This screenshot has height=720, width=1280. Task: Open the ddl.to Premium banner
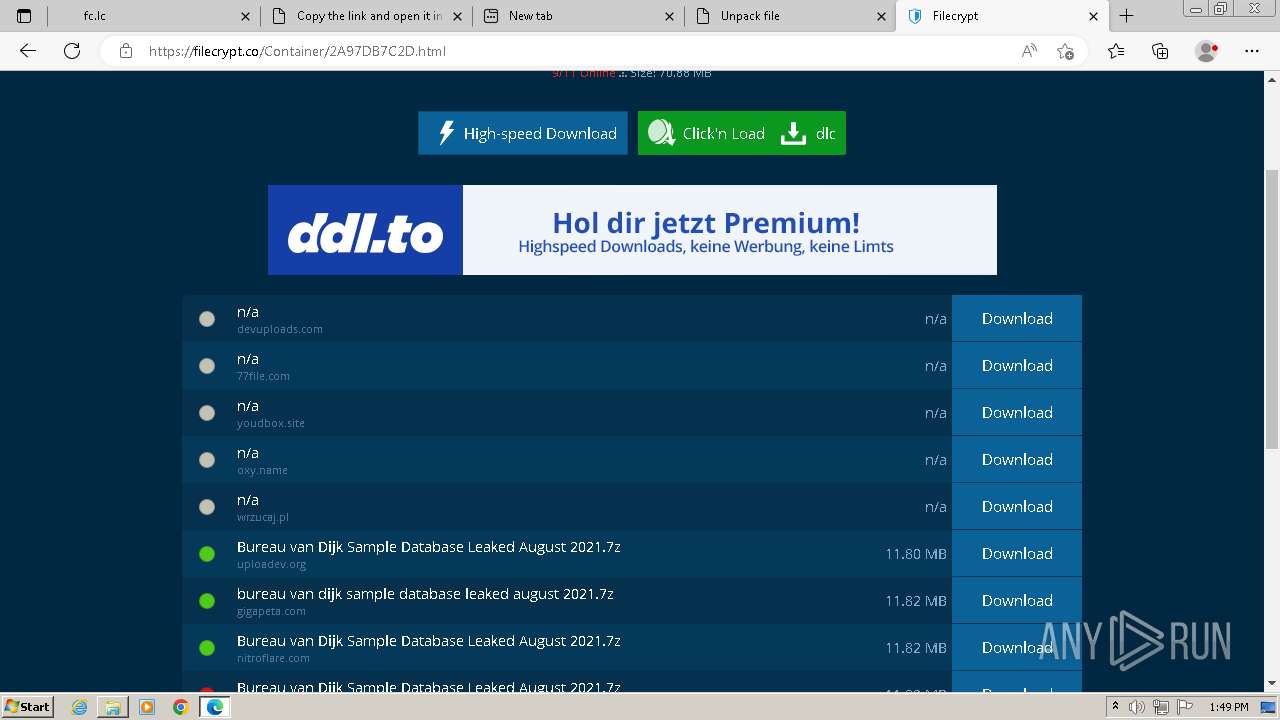(632, 230)
